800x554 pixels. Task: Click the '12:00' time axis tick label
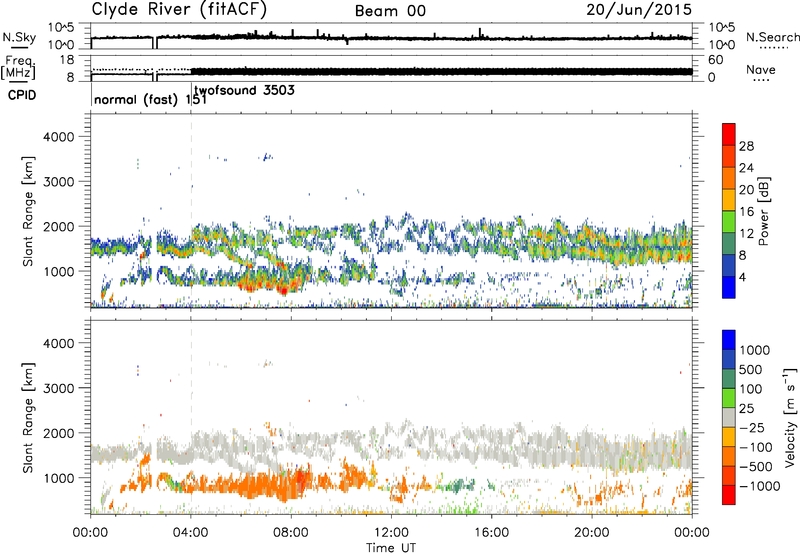391,533
